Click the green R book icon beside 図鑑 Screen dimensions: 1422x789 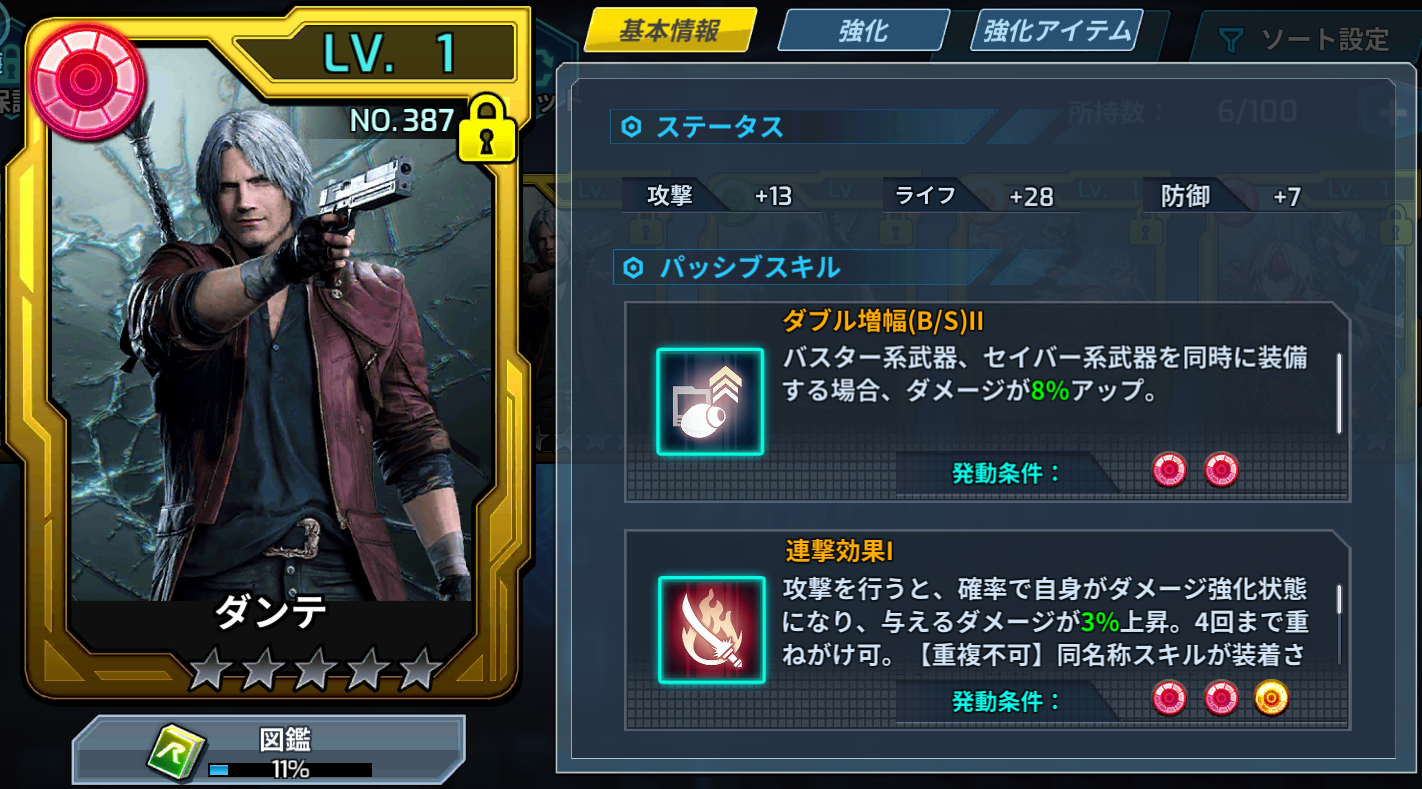pyautogui.click(x=177, y=752)
